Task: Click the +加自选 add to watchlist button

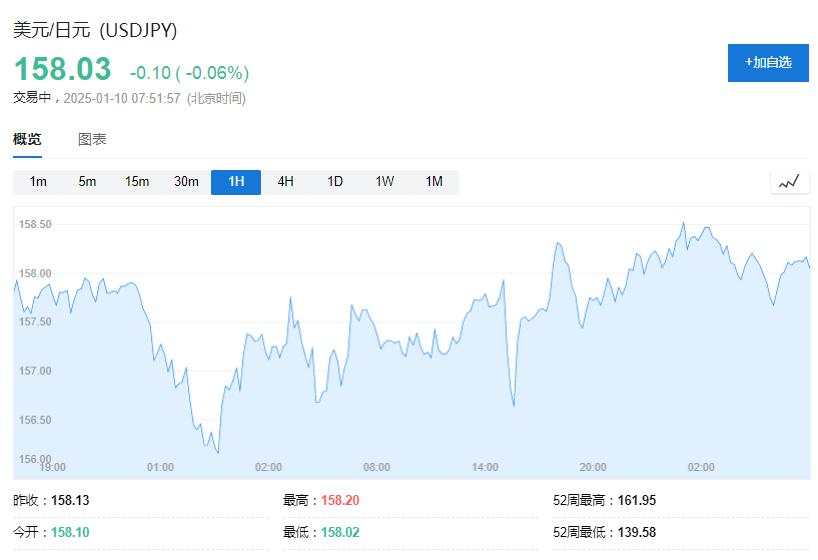Action: [x=768, y=63]
